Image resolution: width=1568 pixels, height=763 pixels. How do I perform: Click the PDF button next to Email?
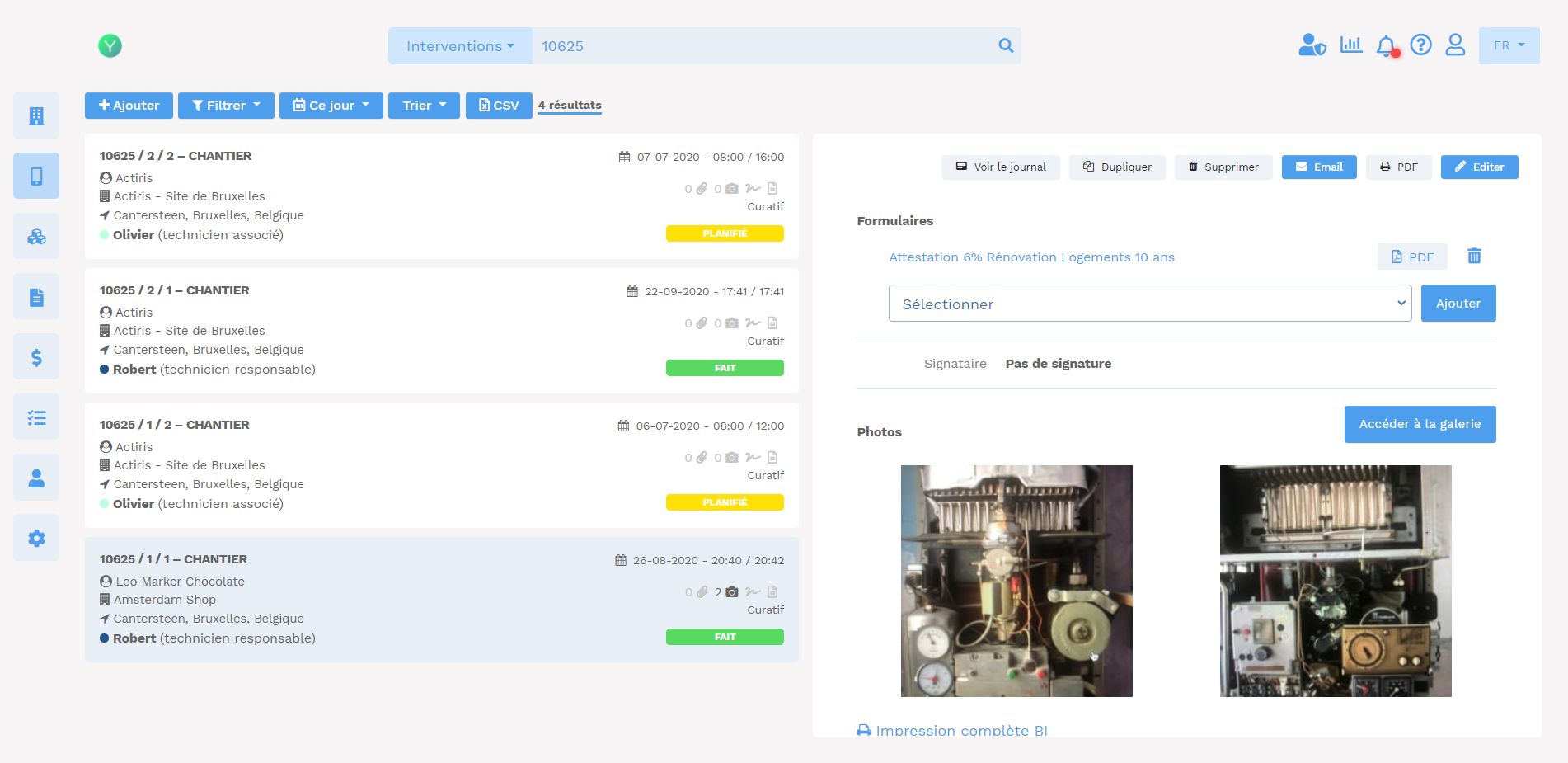[1399, 167]
